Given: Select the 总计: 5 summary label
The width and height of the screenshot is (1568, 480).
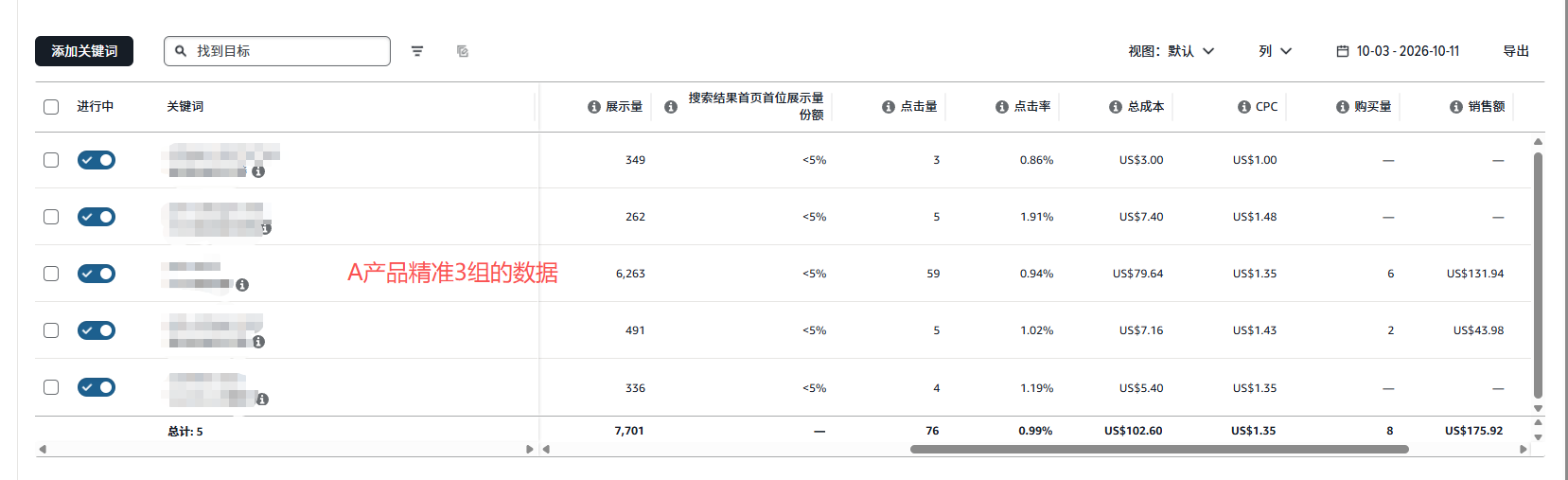Looking at the screenshot, I should [185, 432].
